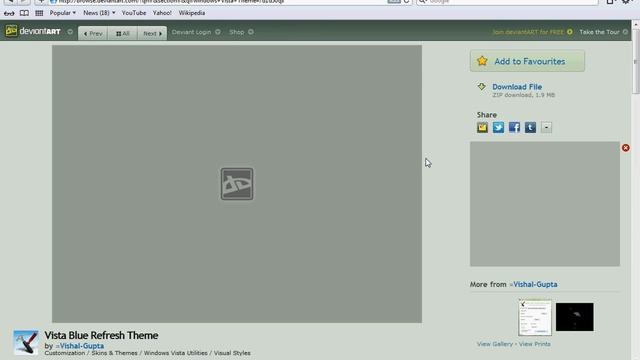Image resolution: width=640 pixels, height=360 pixels.
Task: Open Deviant Login dropdown arrow icon
Action: coord(218,32)
